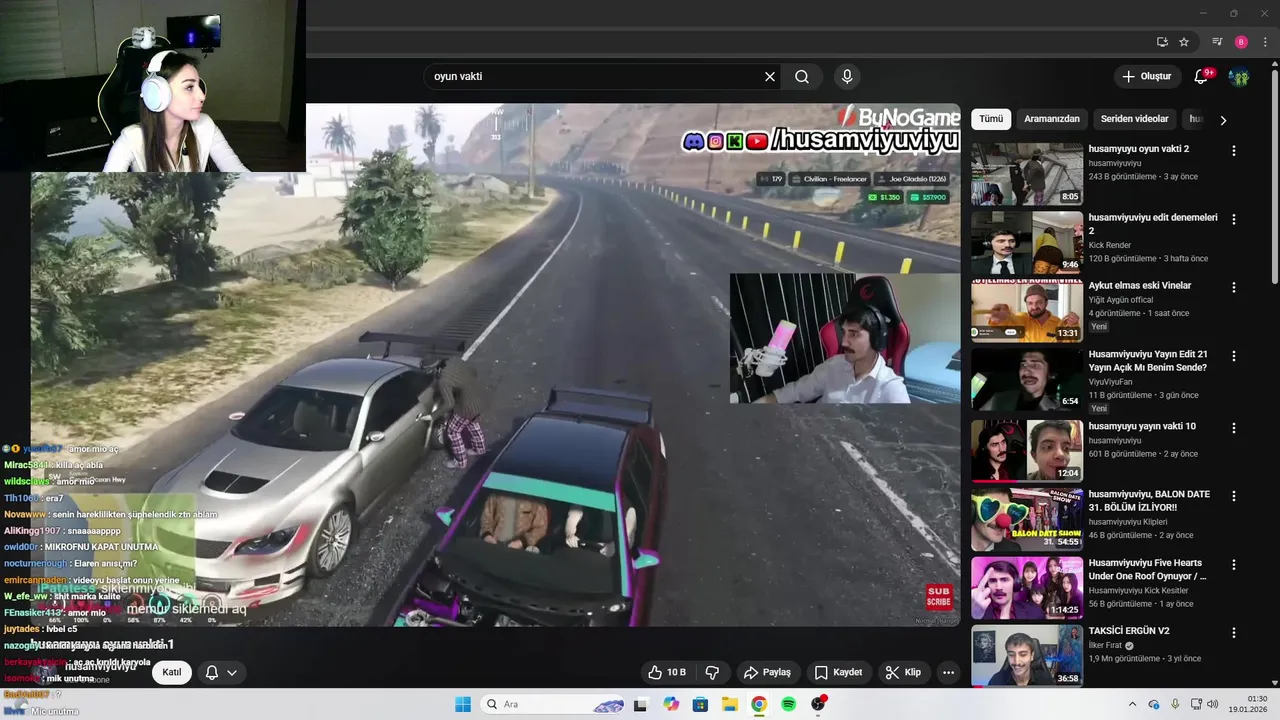Like the video with thumbs up
Image resolution: width=1280 pixels, height=720 pixels.
(666, 672)
